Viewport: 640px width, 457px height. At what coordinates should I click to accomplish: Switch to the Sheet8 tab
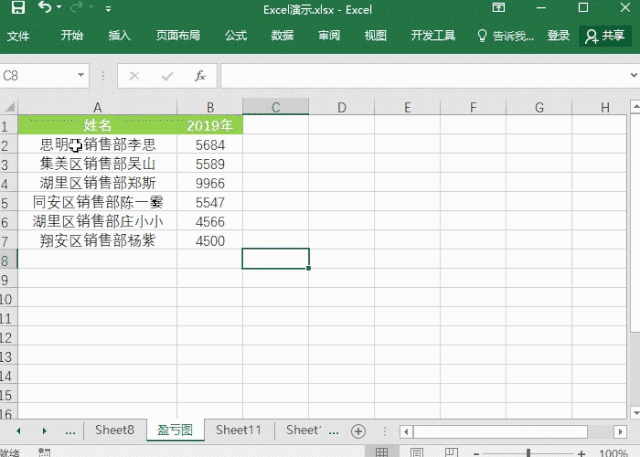(x=115, y=430)
